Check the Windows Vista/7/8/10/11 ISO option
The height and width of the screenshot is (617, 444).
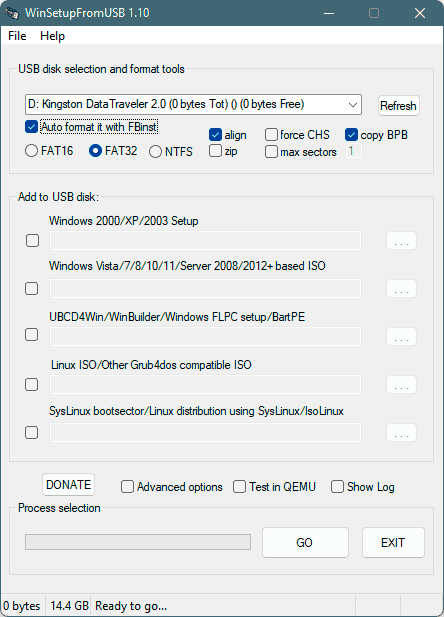click(31, 288)
